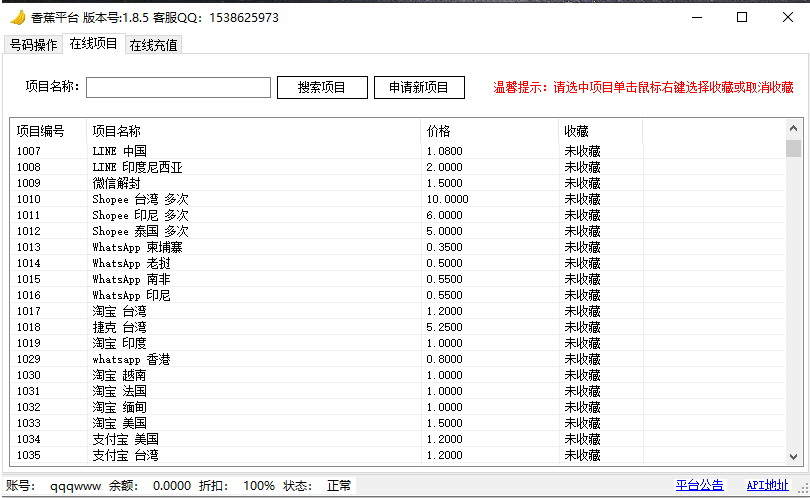Select WhatsApp 印尼 row
The width and height of the screenshot is (810, 498).
coord(398,295)
